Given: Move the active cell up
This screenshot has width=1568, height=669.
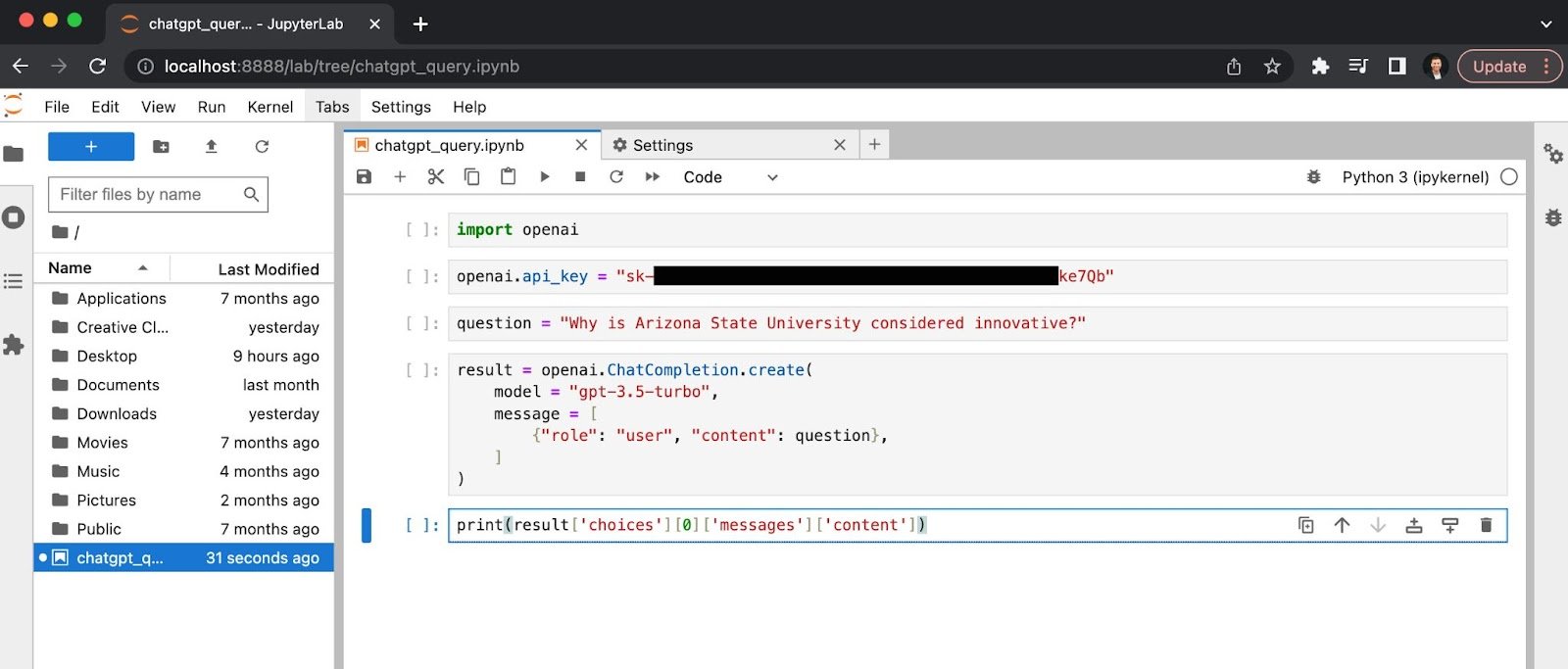Looking at the screenshot, I should pyautogui.click(x=1343, y=525).
